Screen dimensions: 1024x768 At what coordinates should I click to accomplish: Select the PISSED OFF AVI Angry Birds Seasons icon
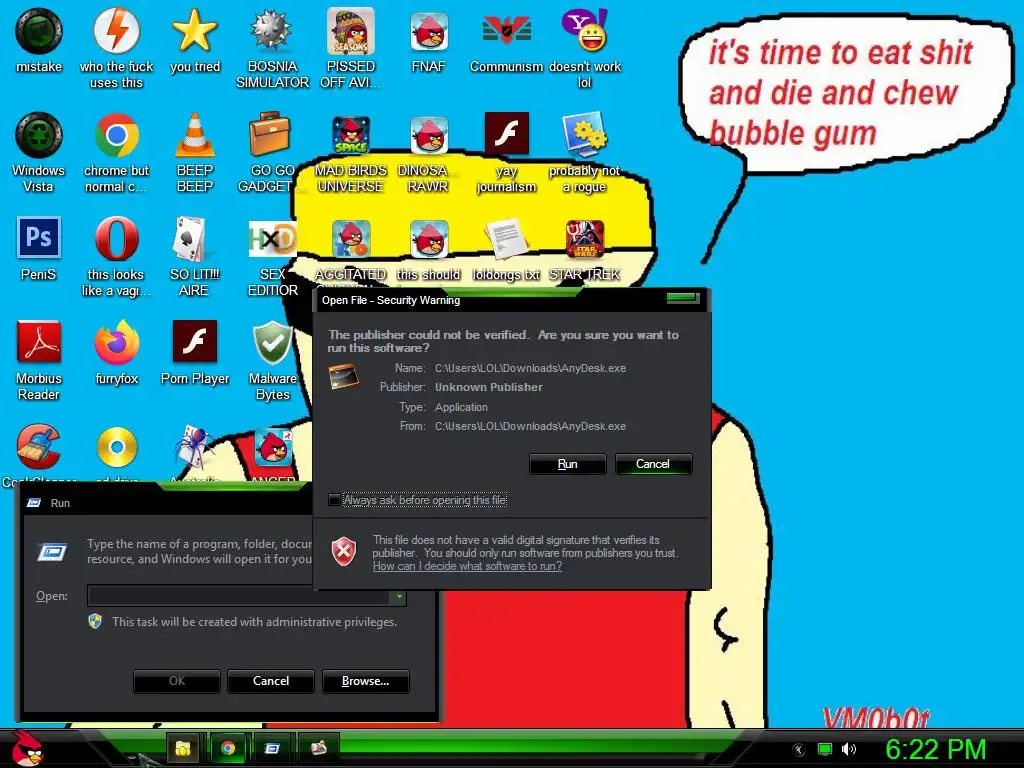coord(351,31)
